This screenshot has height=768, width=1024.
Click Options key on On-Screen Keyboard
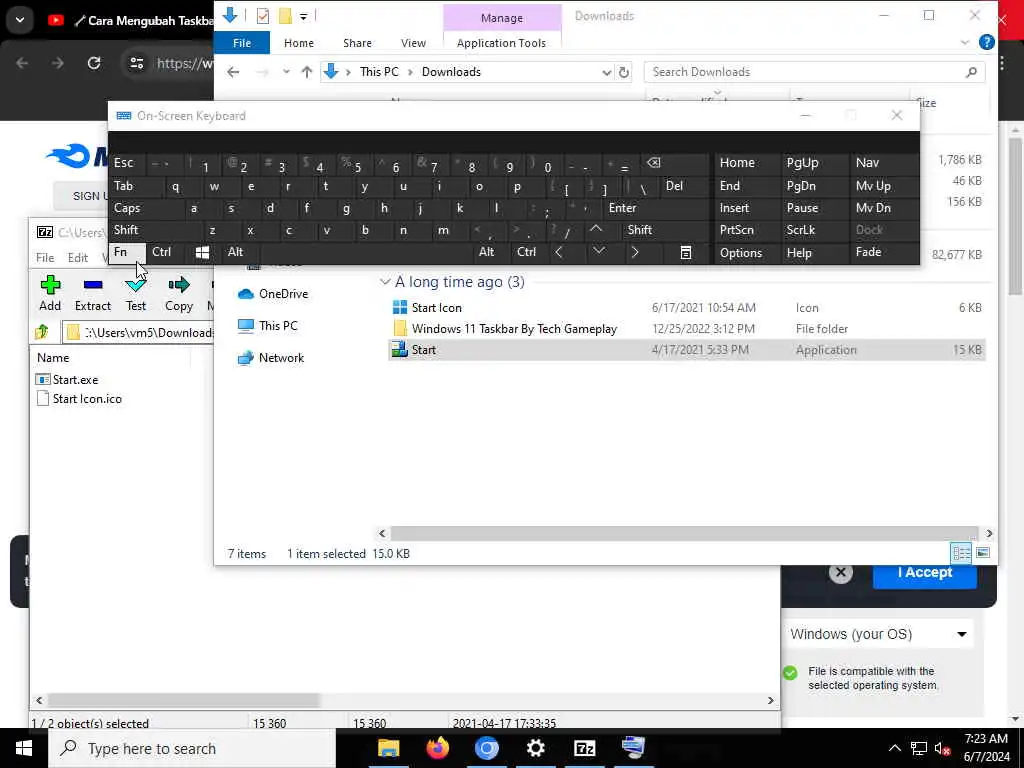741,253
